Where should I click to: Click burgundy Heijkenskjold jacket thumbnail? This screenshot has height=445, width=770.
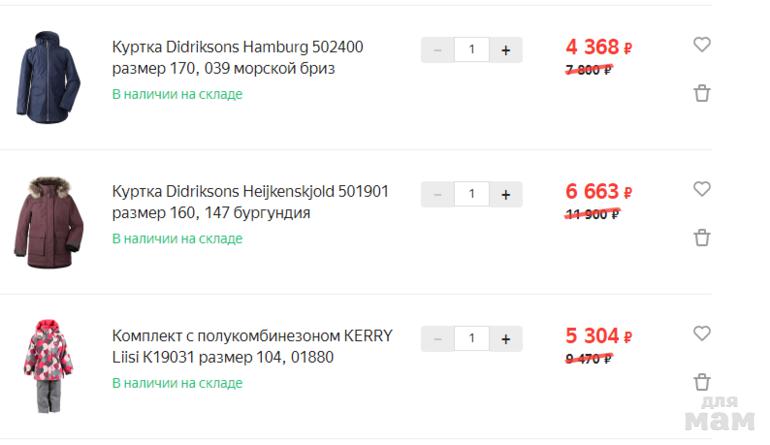pos(40,222)
